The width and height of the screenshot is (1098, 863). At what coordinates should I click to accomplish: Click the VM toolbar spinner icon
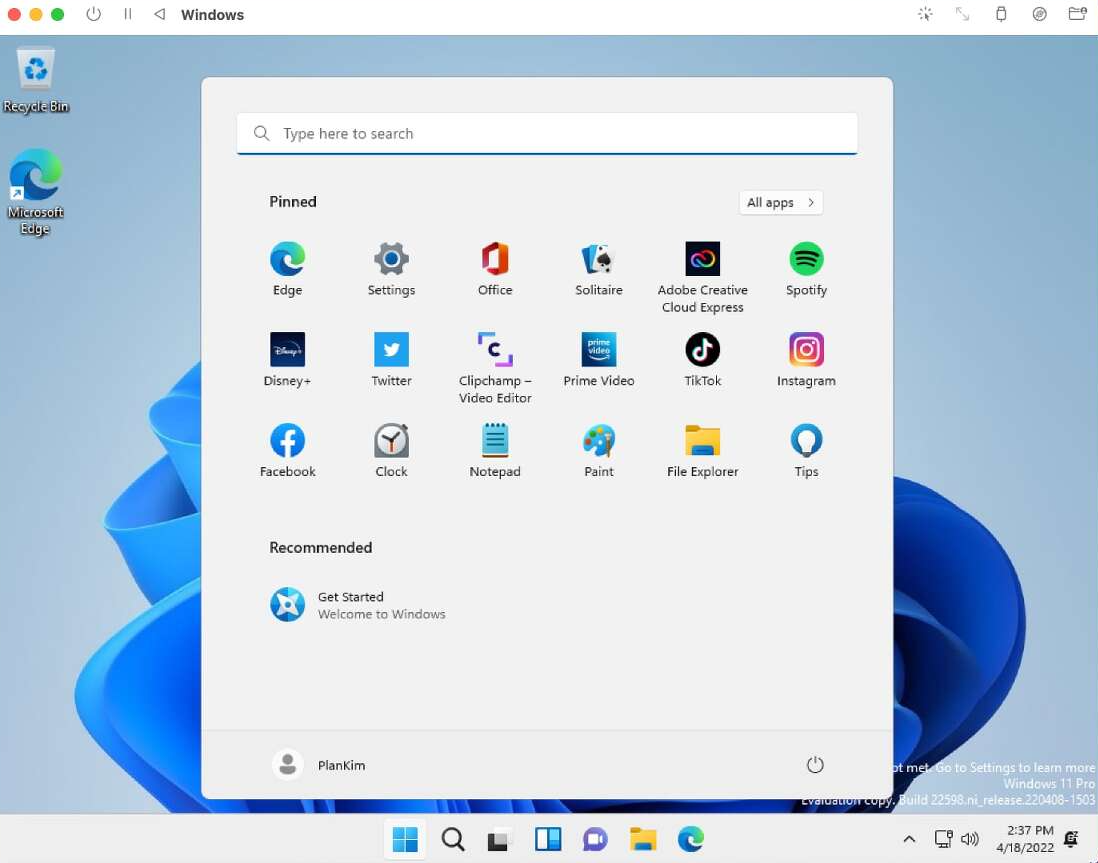pos(925,14)
